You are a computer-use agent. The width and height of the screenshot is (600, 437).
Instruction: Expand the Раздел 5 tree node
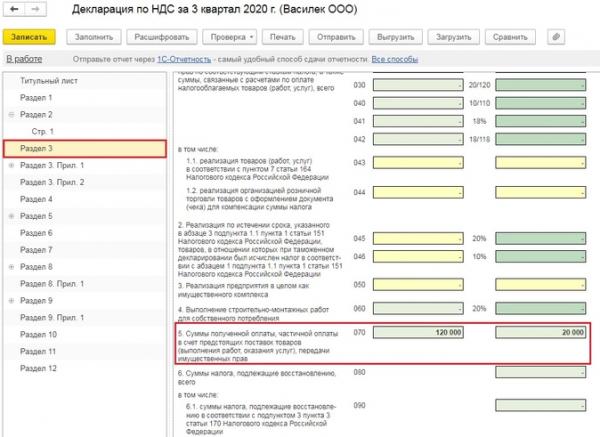pyautogui.click(x=11, y=216)
